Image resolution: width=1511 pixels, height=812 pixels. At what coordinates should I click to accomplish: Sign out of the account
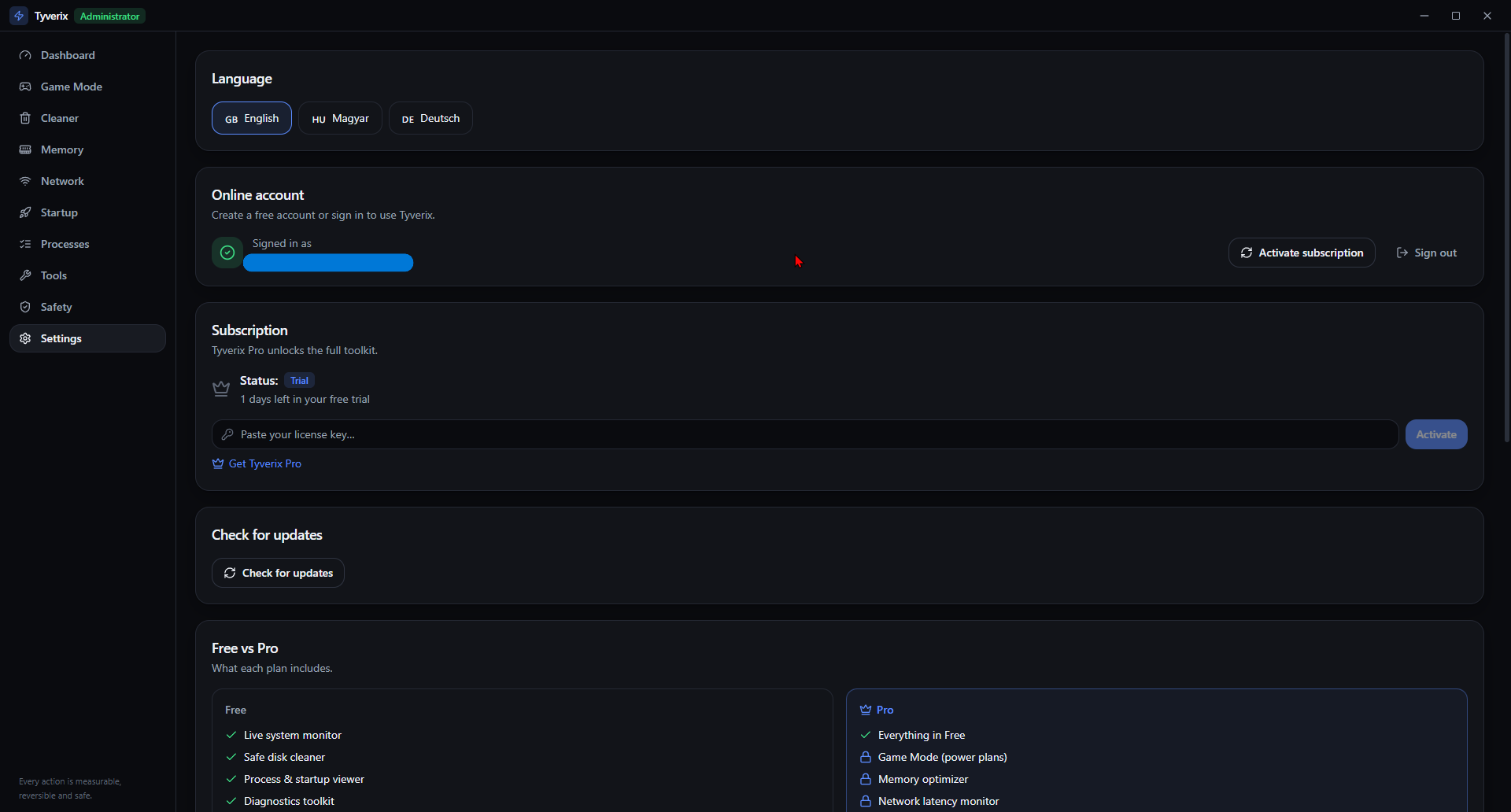pos(1426,253)
